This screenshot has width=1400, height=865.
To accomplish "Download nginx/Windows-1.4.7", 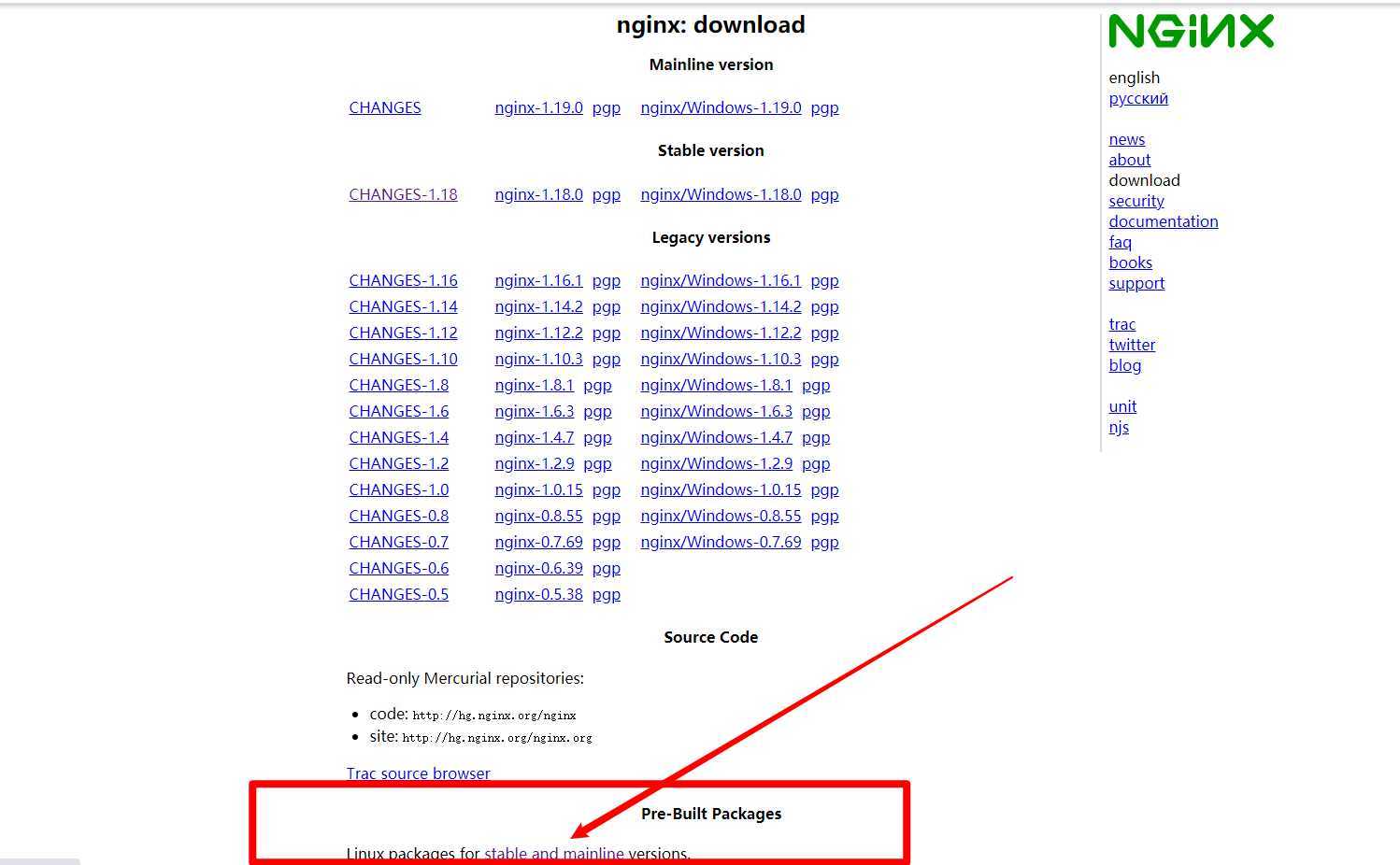I will click(716, 437).
